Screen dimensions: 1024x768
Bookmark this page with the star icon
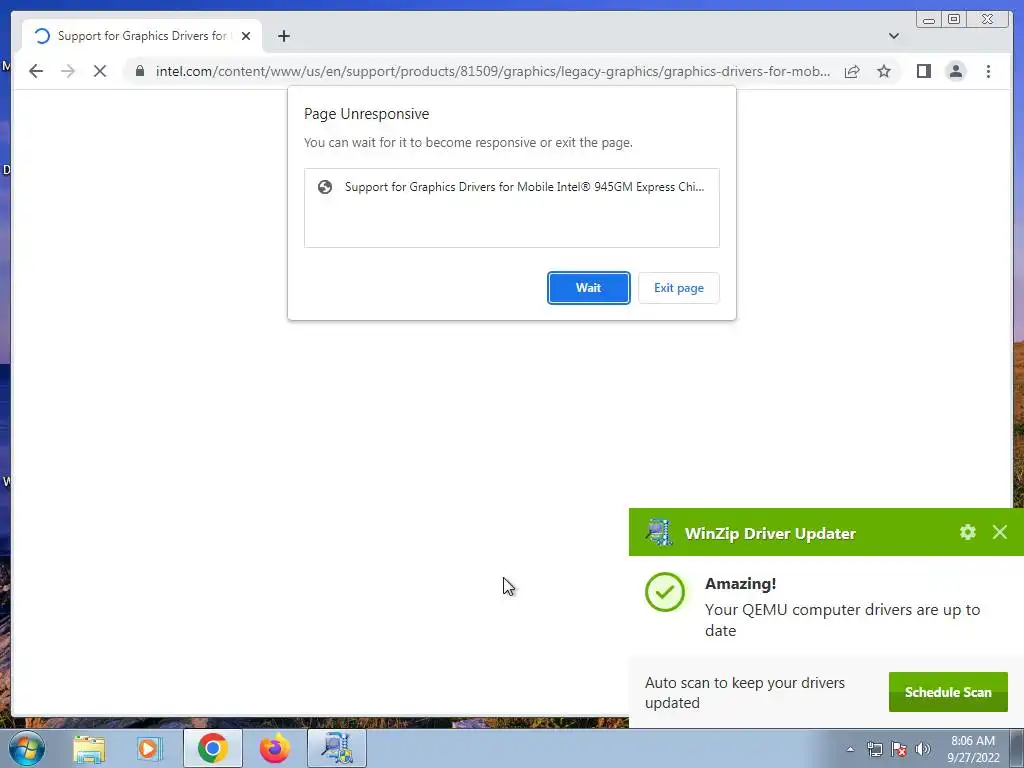884,71
